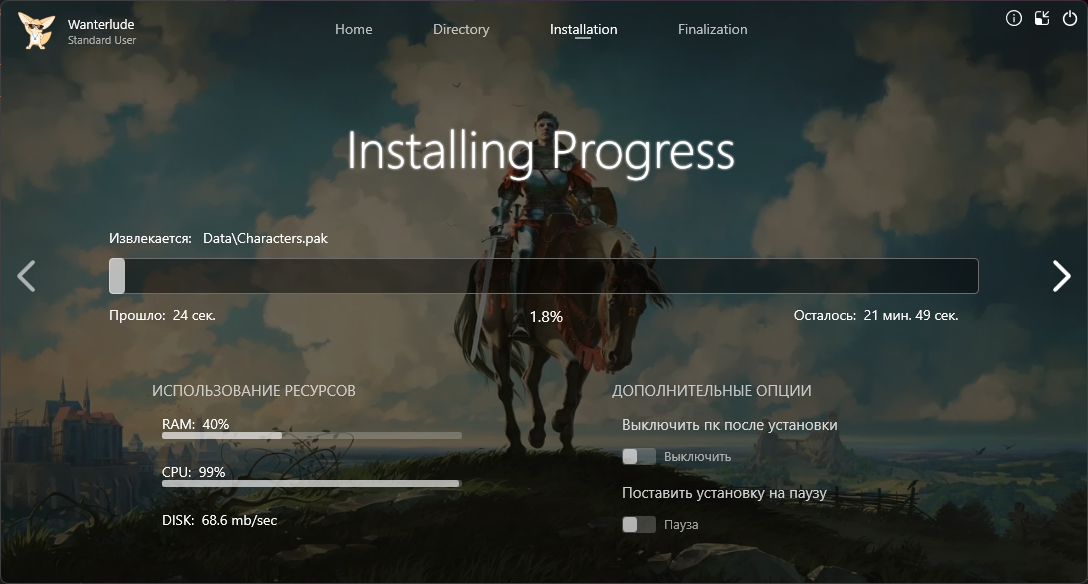
Task: Advance with the right chevron arrow
Action: (1061, 276)
